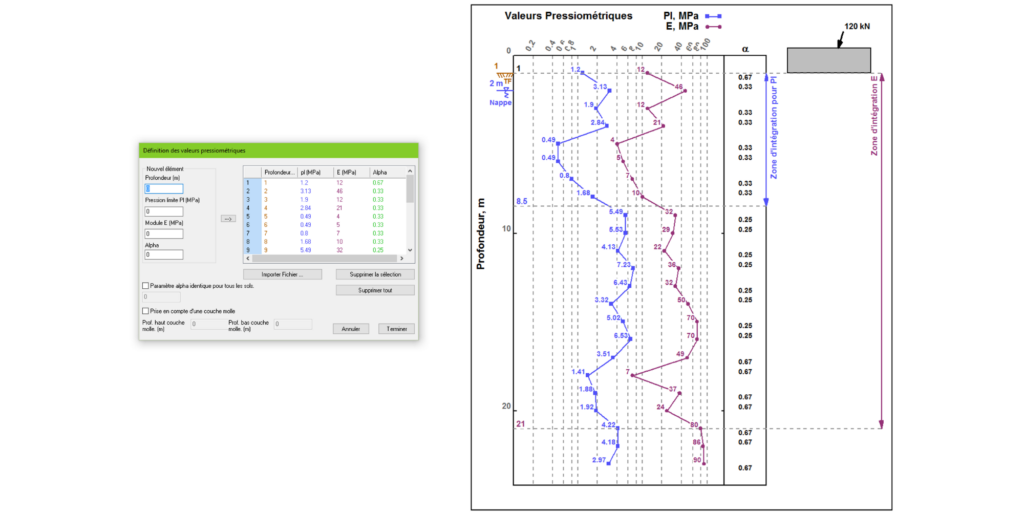Enable identical alpha parameter for all soils

tap(146, 285)
